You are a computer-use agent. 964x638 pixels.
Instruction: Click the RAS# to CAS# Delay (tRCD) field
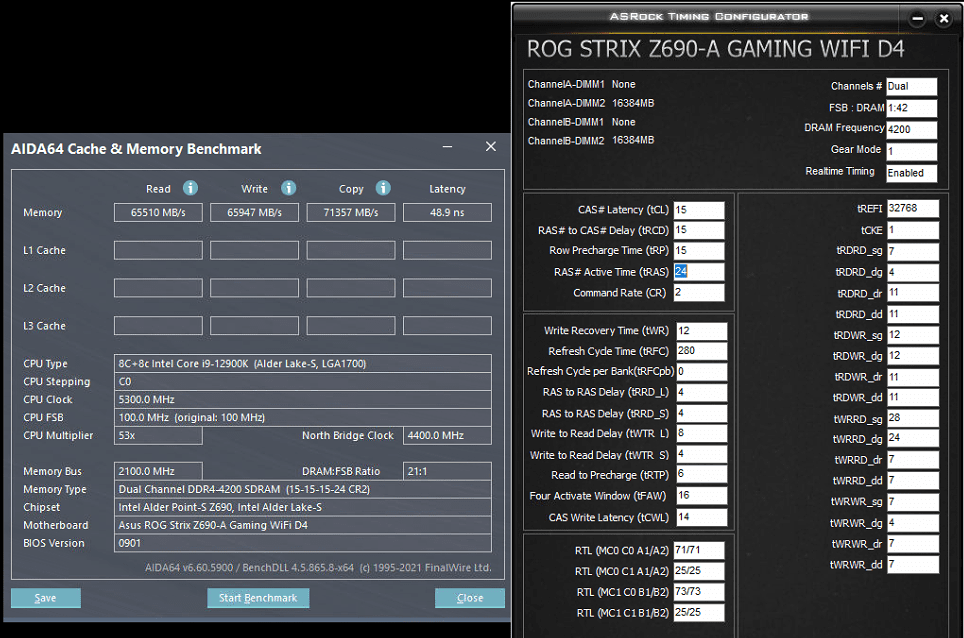click(x=699, y=230)
